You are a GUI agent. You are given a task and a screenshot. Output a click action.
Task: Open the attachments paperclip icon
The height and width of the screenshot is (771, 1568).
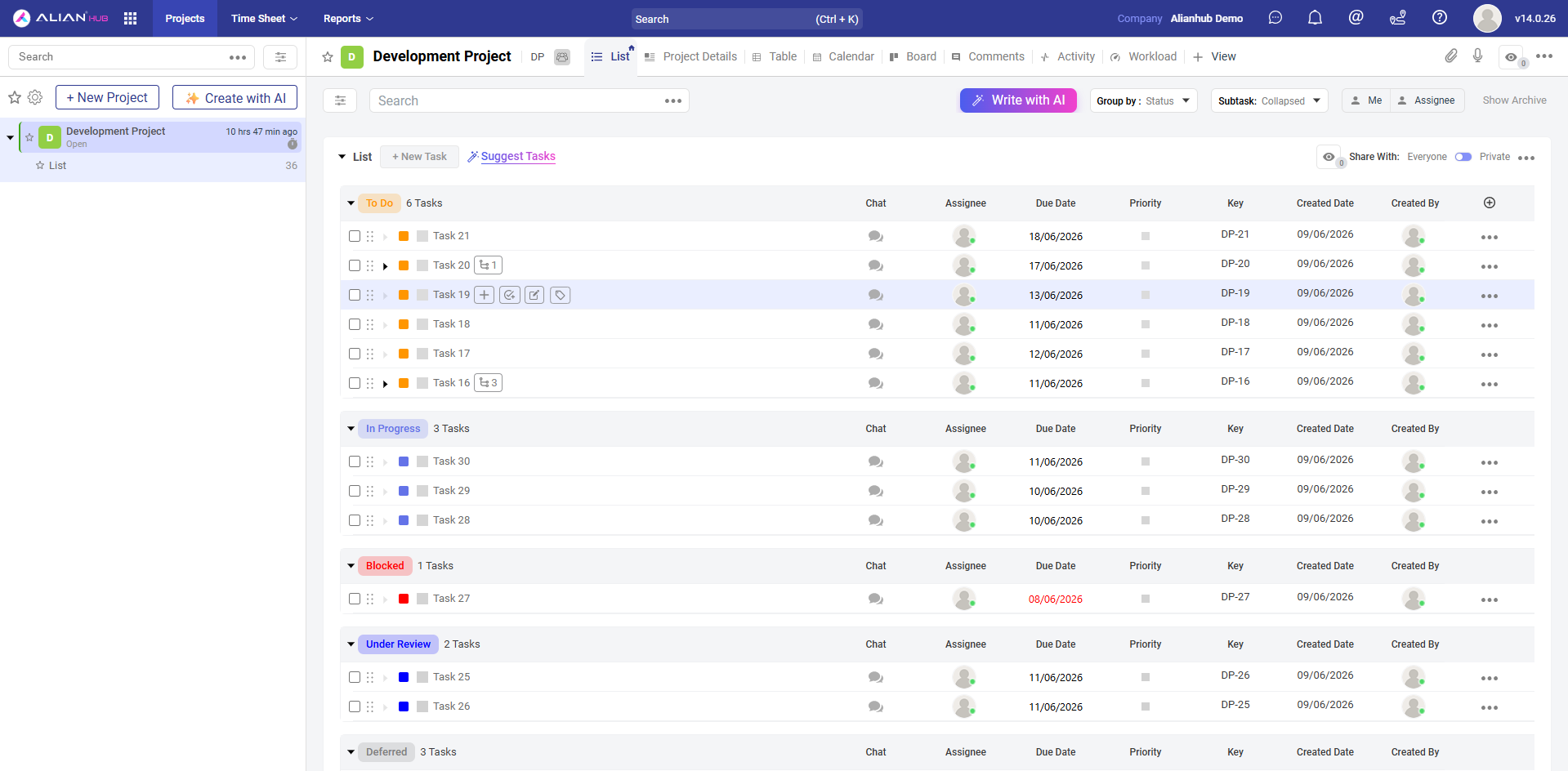coord(1450,56)
